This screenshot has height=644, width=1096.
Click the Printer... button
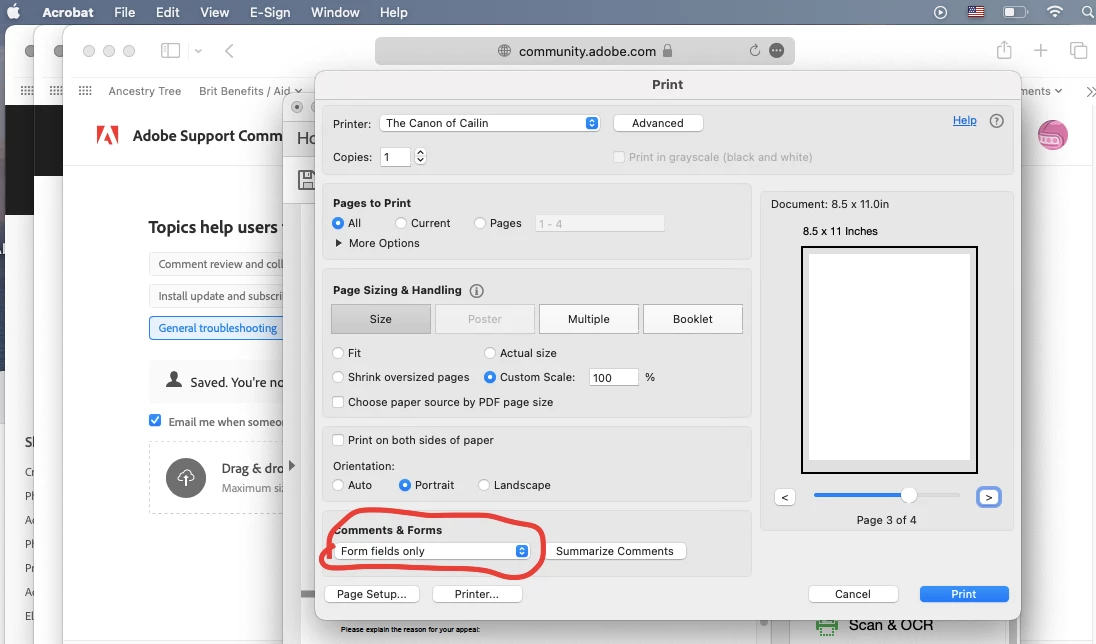[477, 594]
